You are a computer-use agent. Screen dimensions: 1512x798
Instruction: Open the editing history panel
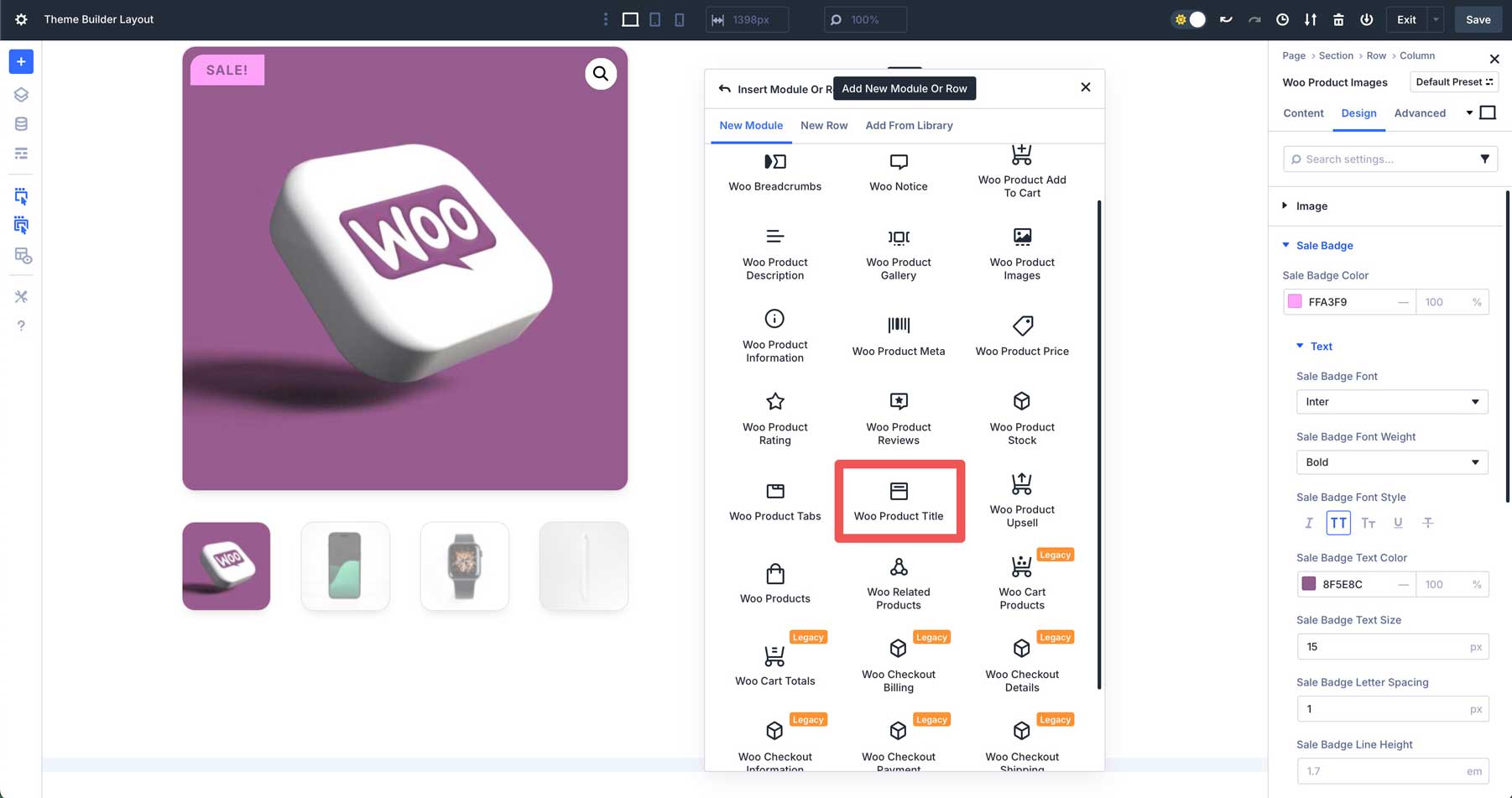[1281, 18]
